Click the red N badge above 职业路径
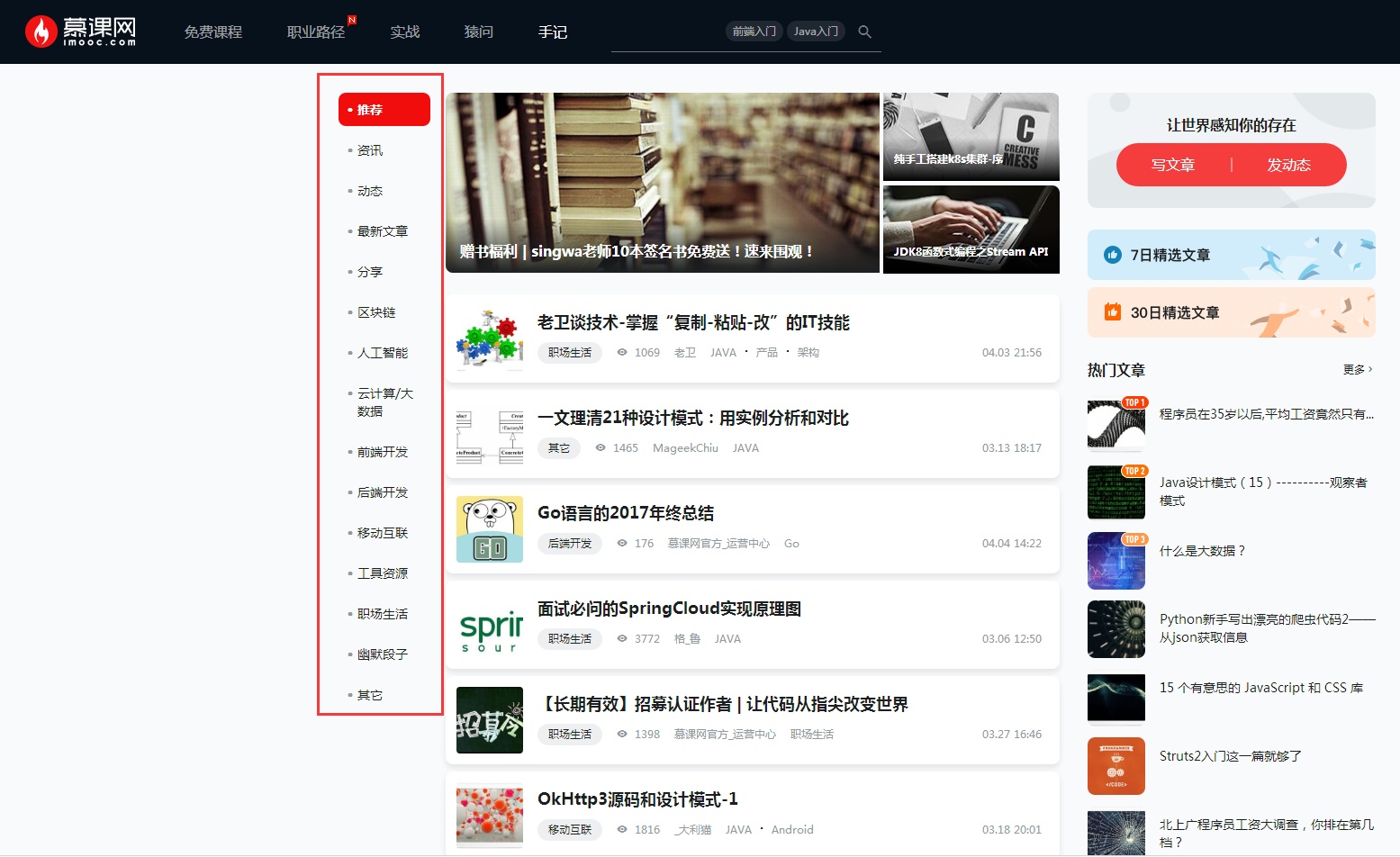 352,18
